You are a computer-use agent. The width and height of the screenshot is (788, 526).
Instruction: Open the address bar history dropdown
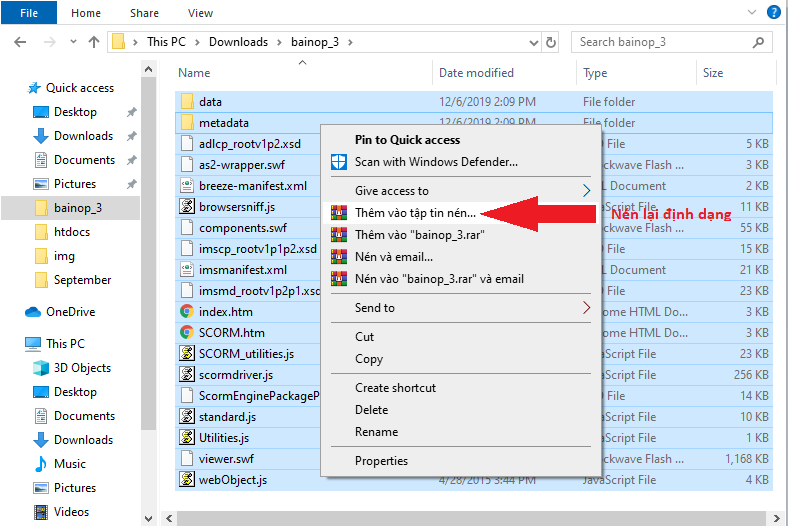tap(534, 43)
